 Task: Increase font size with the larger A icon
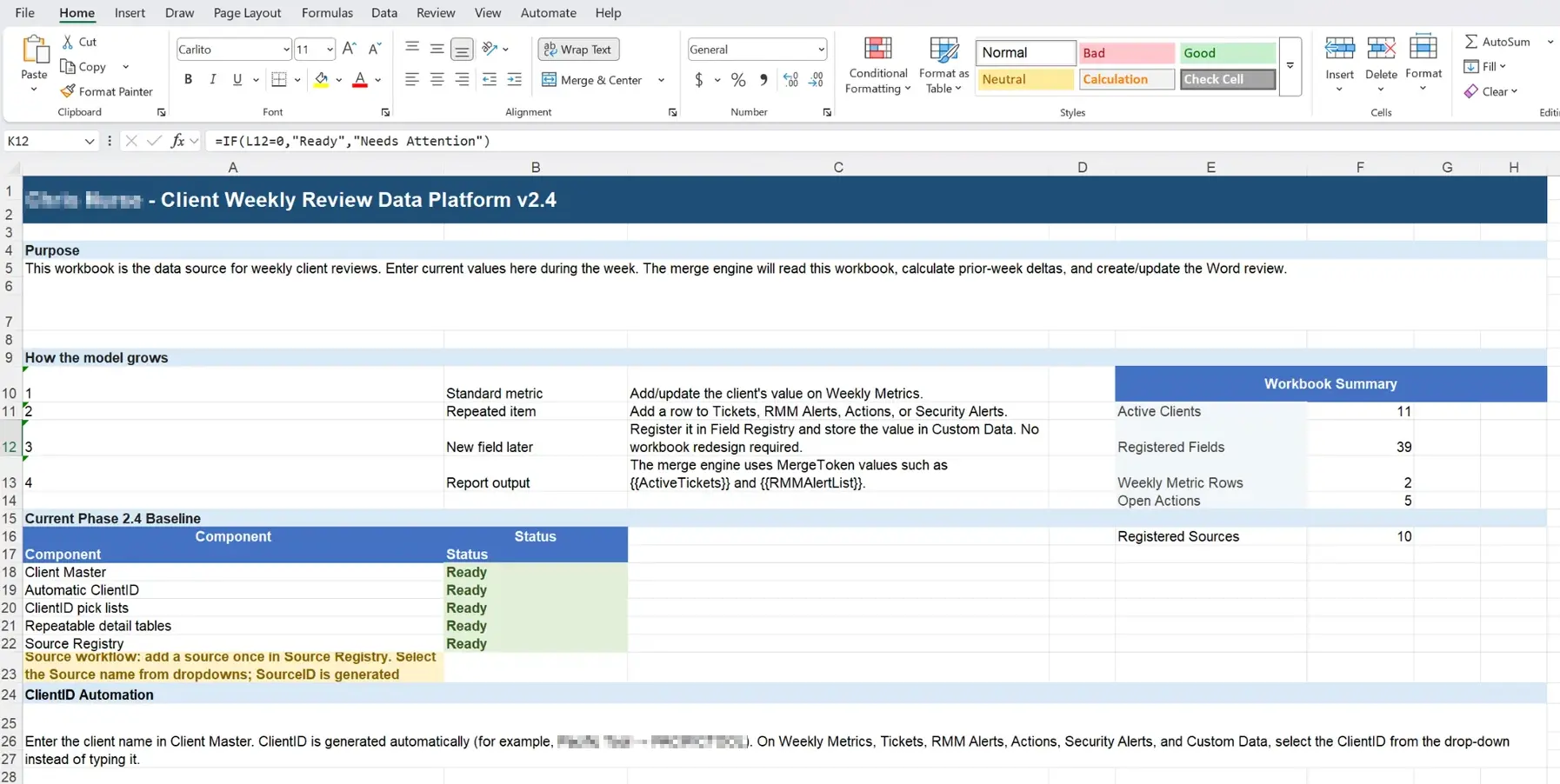[x=350, y=49]
